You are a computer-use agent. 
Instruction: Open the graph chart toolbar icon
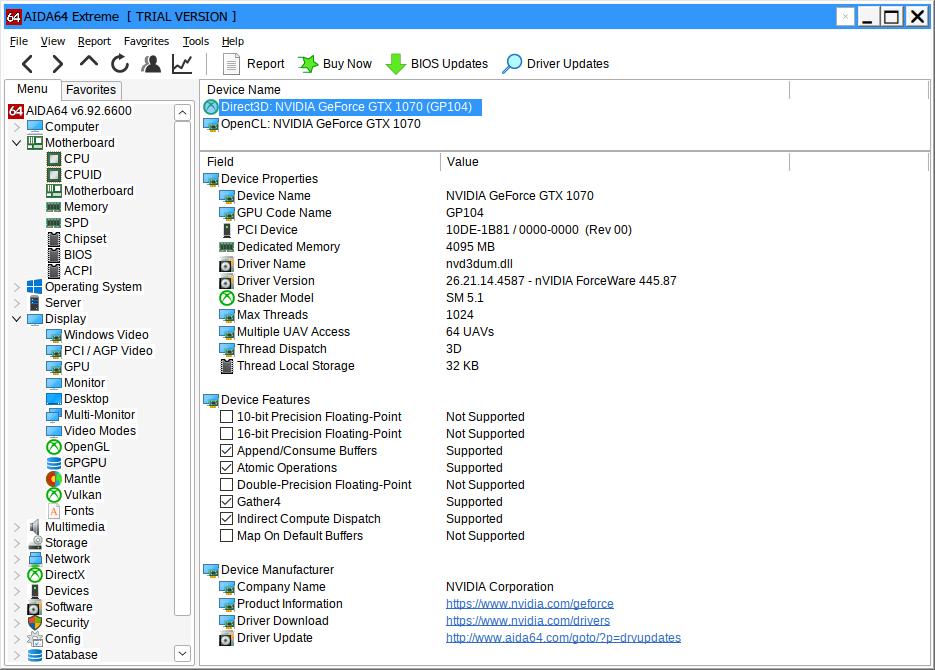pyautogui.click(x=182, y=64)
